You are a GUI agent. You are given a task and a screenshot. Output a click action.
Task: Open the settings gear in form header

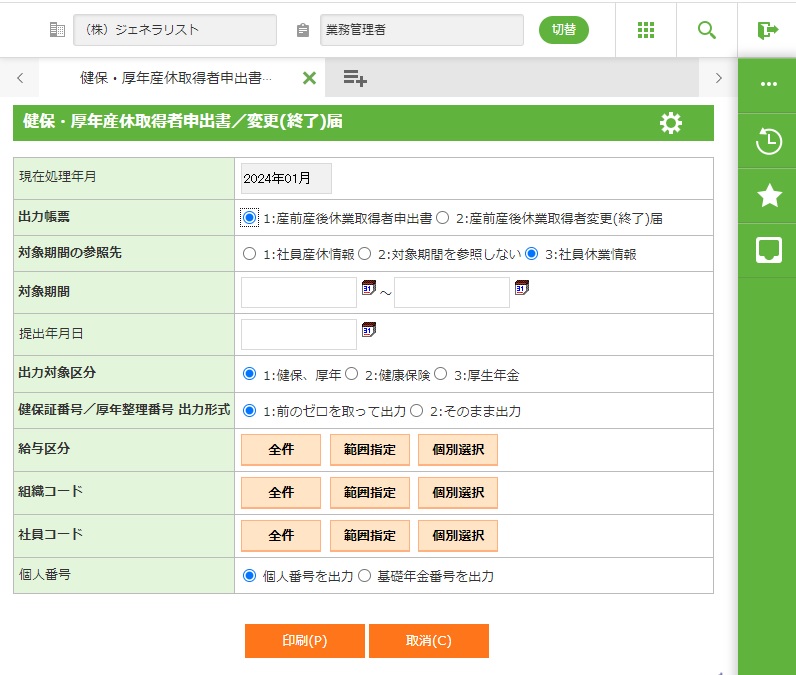(x=671, y=123)
